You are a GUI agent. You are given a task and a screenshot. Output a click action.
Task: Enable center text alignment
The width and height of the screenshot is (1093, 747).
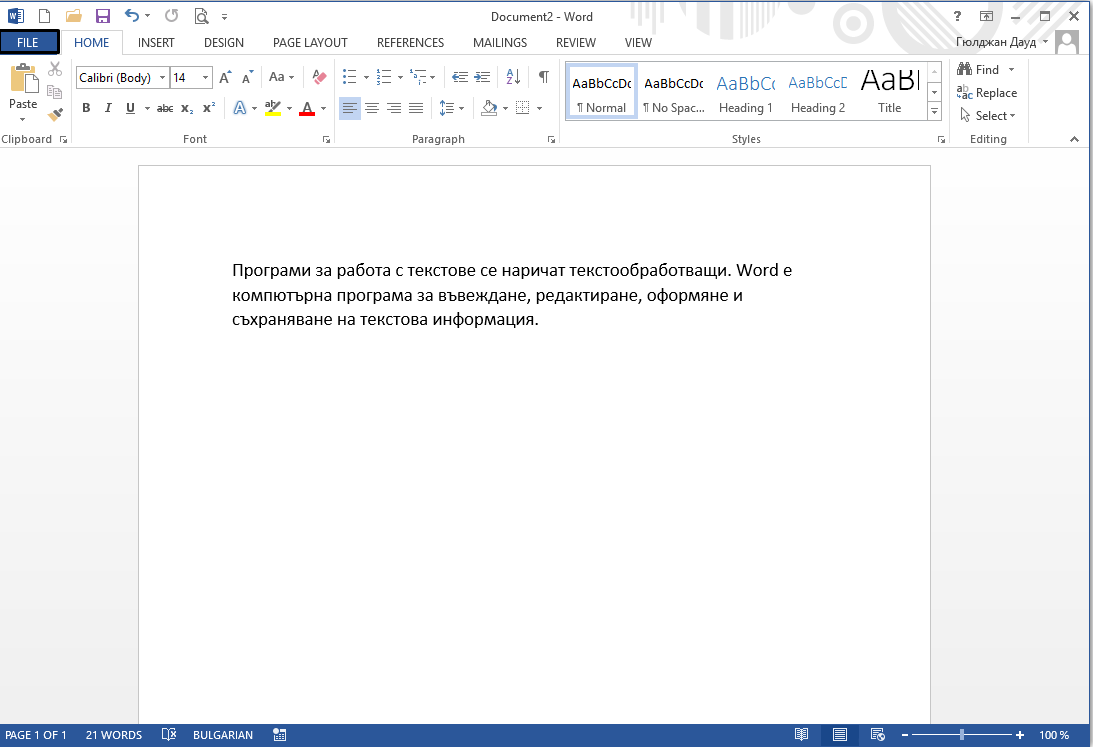(372, 108)
